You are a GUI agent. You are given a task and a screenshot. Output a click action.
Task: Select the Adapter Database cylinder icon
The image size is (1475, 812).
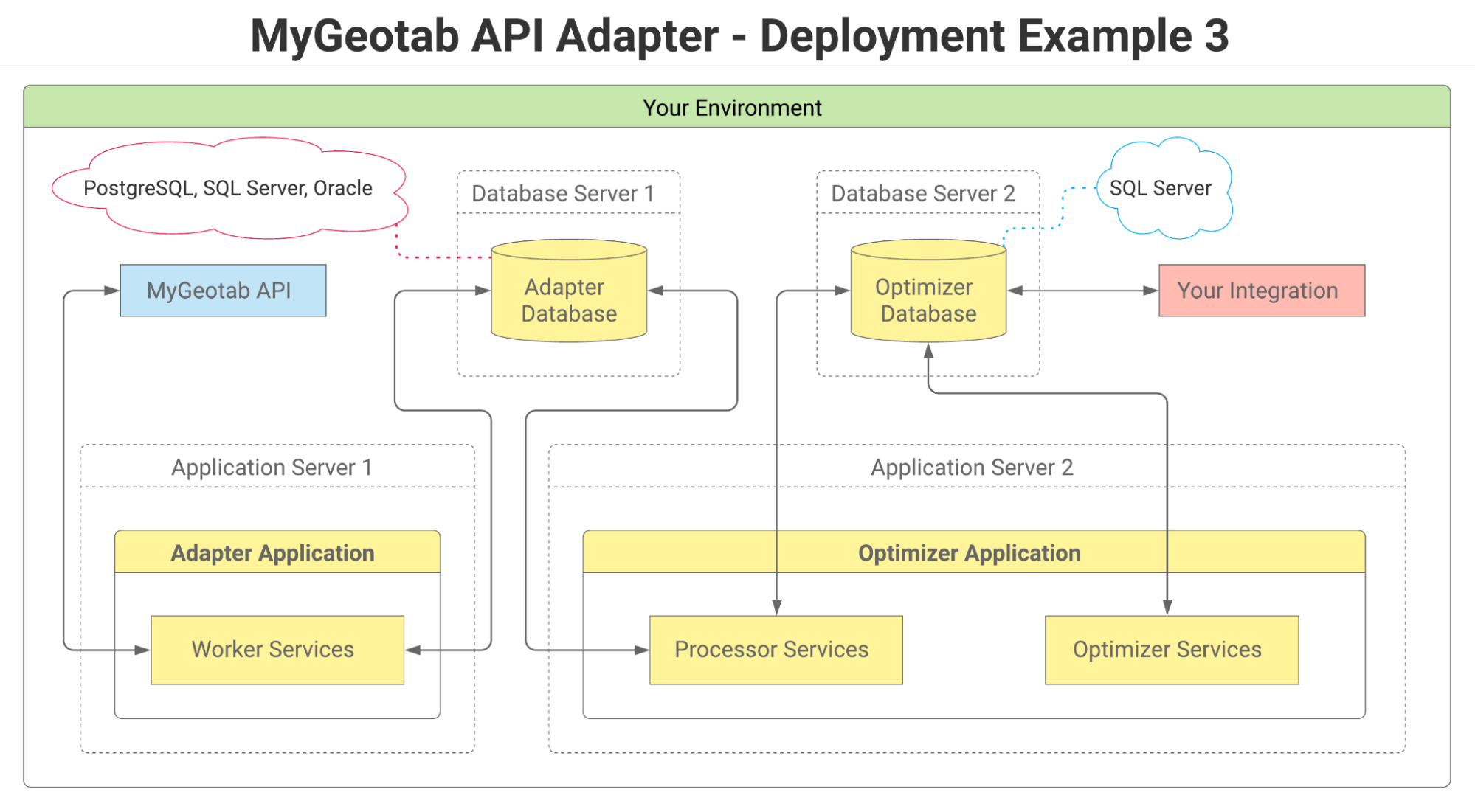(x=568, y=291)
